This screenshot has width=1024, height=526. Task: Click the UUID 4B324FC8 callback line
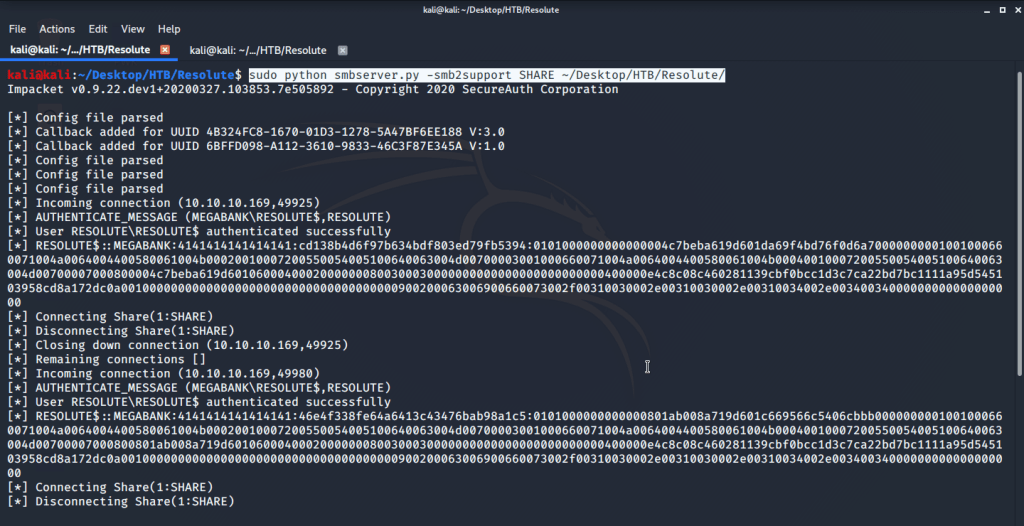click(x=255, y=132)
